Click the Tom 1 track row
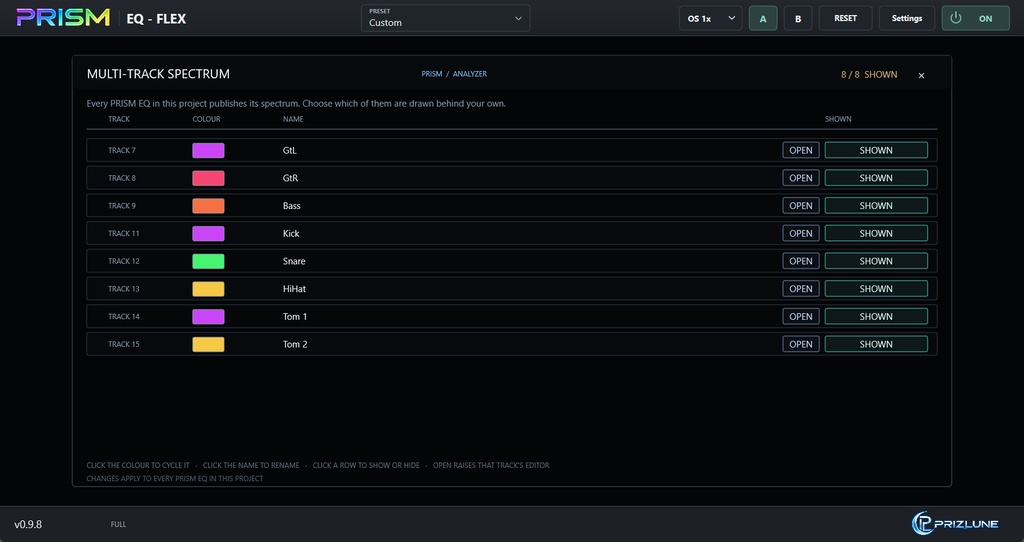 pos(511,317)
